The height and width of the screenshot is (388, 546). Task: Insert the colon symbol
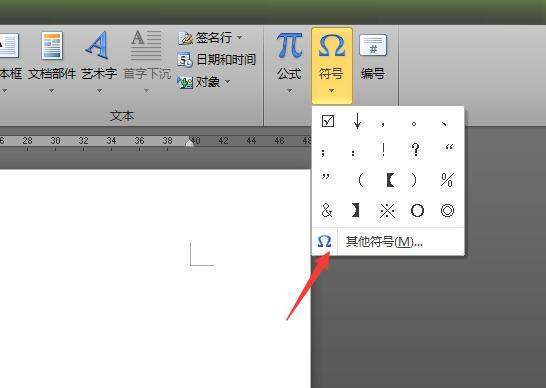pos(353,152)
